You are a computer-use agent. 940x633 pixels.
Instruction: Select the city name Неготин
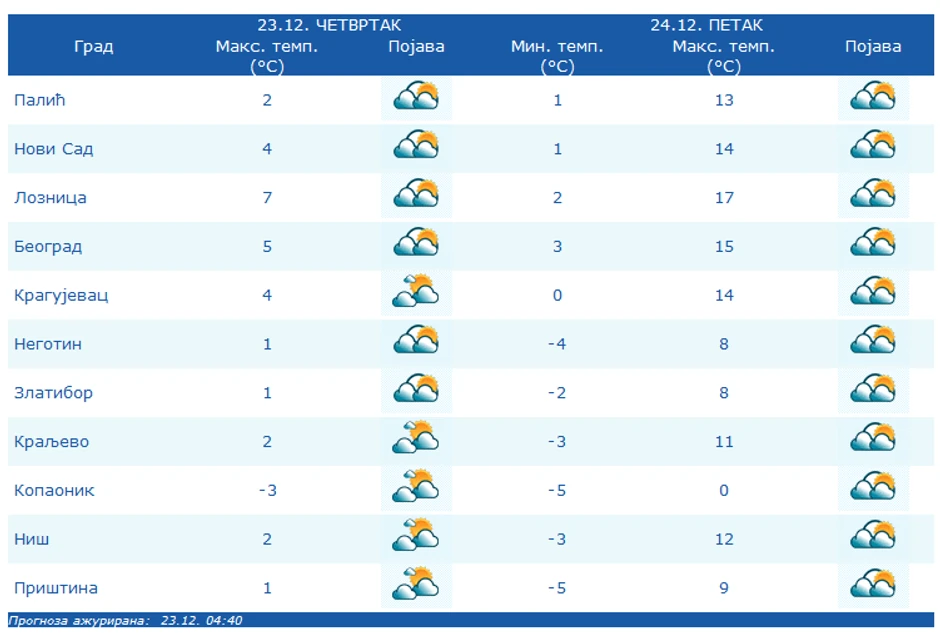(48, 344)
